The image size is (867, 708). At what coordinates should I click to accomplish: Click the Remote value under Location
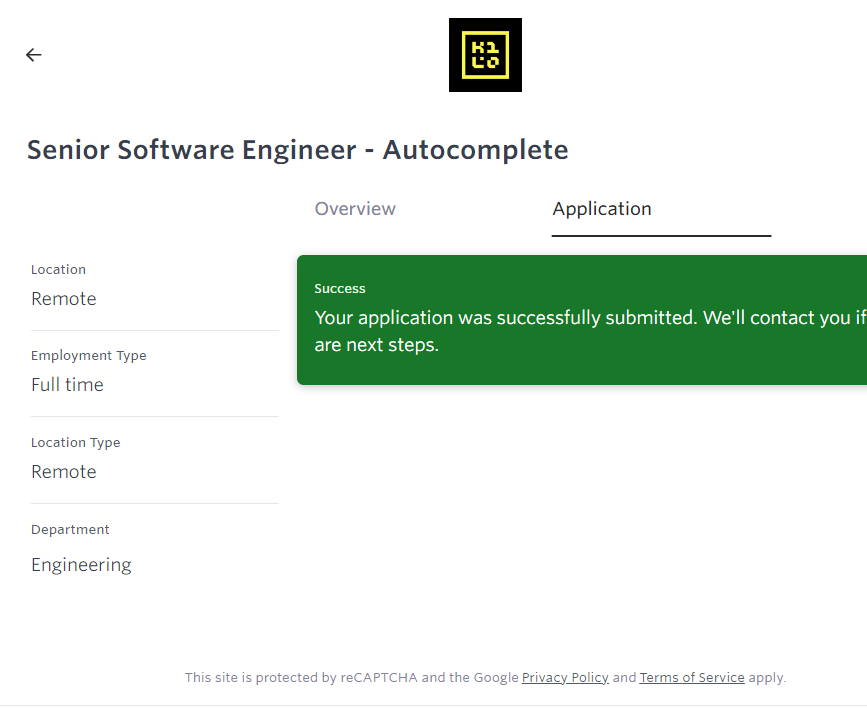coord(64,299)
